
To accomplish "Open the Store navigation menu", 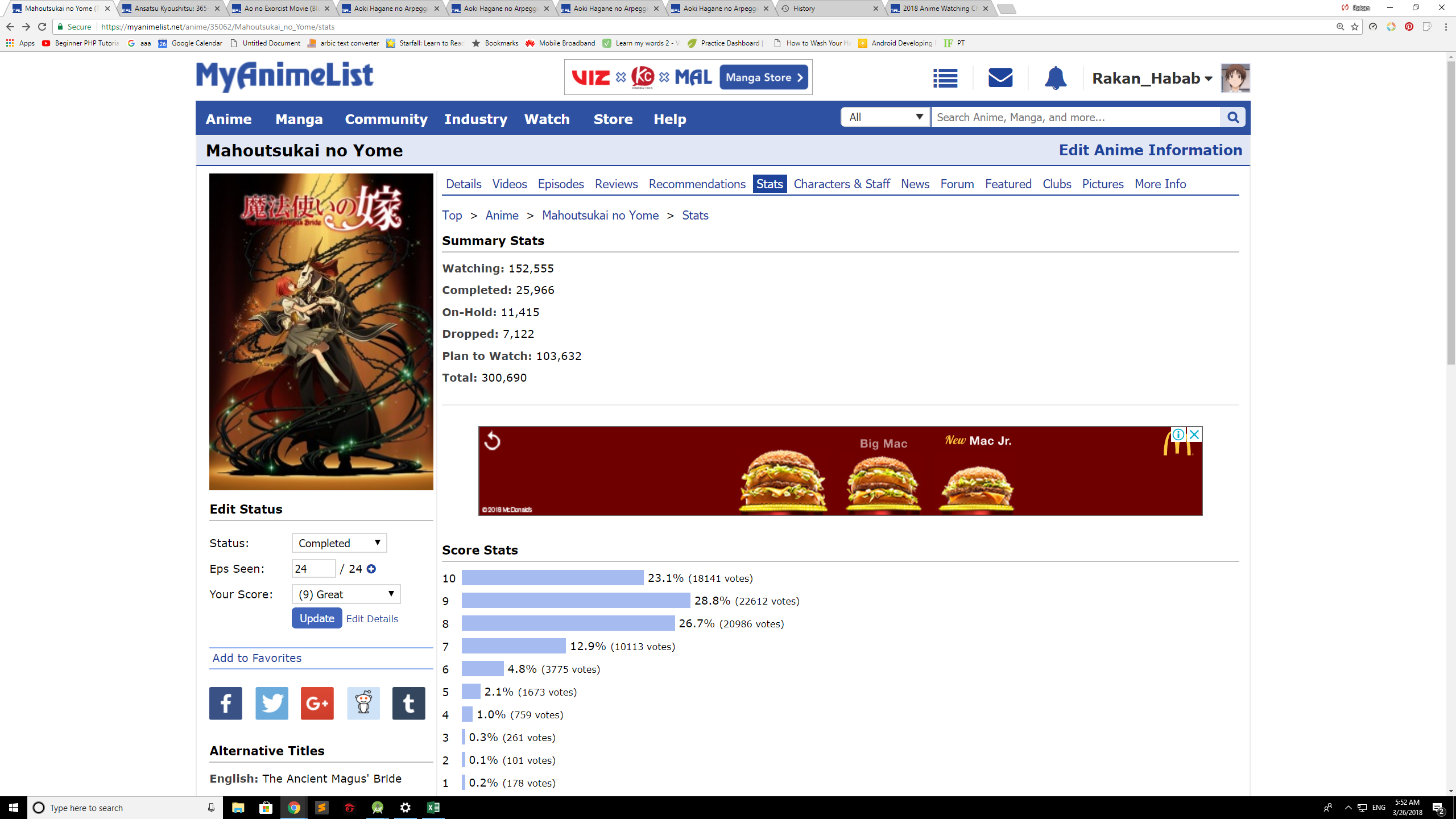I will (613, 119).
